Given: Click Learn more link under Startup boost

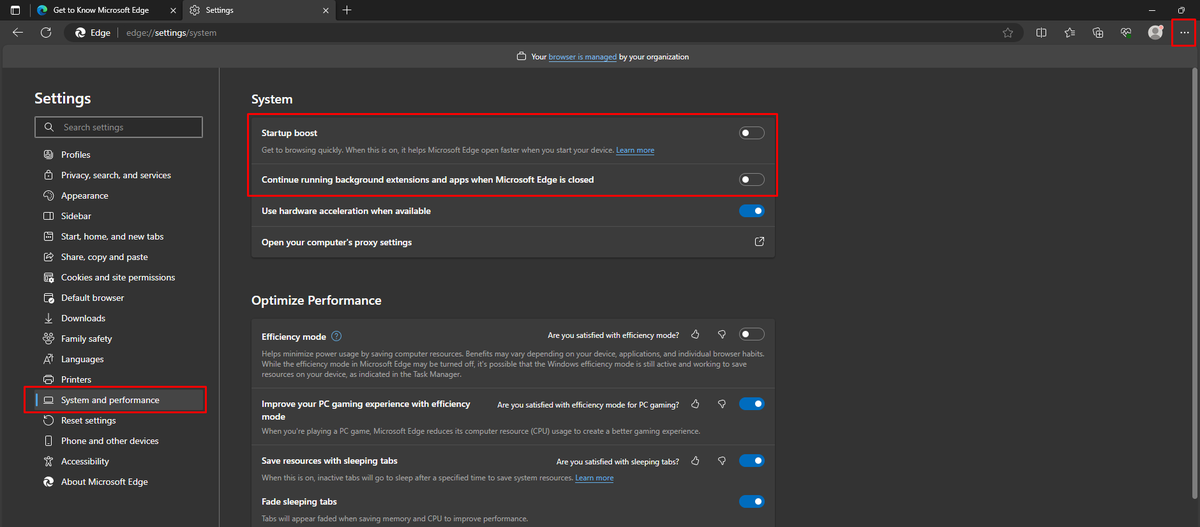Looking at the screenshot, I should 635,150.
